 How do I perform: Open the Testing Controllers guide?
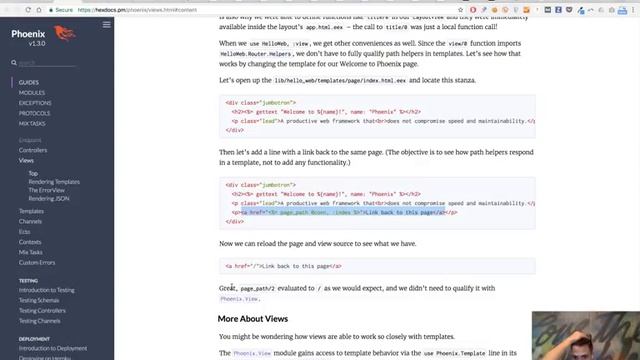(42, 311)
